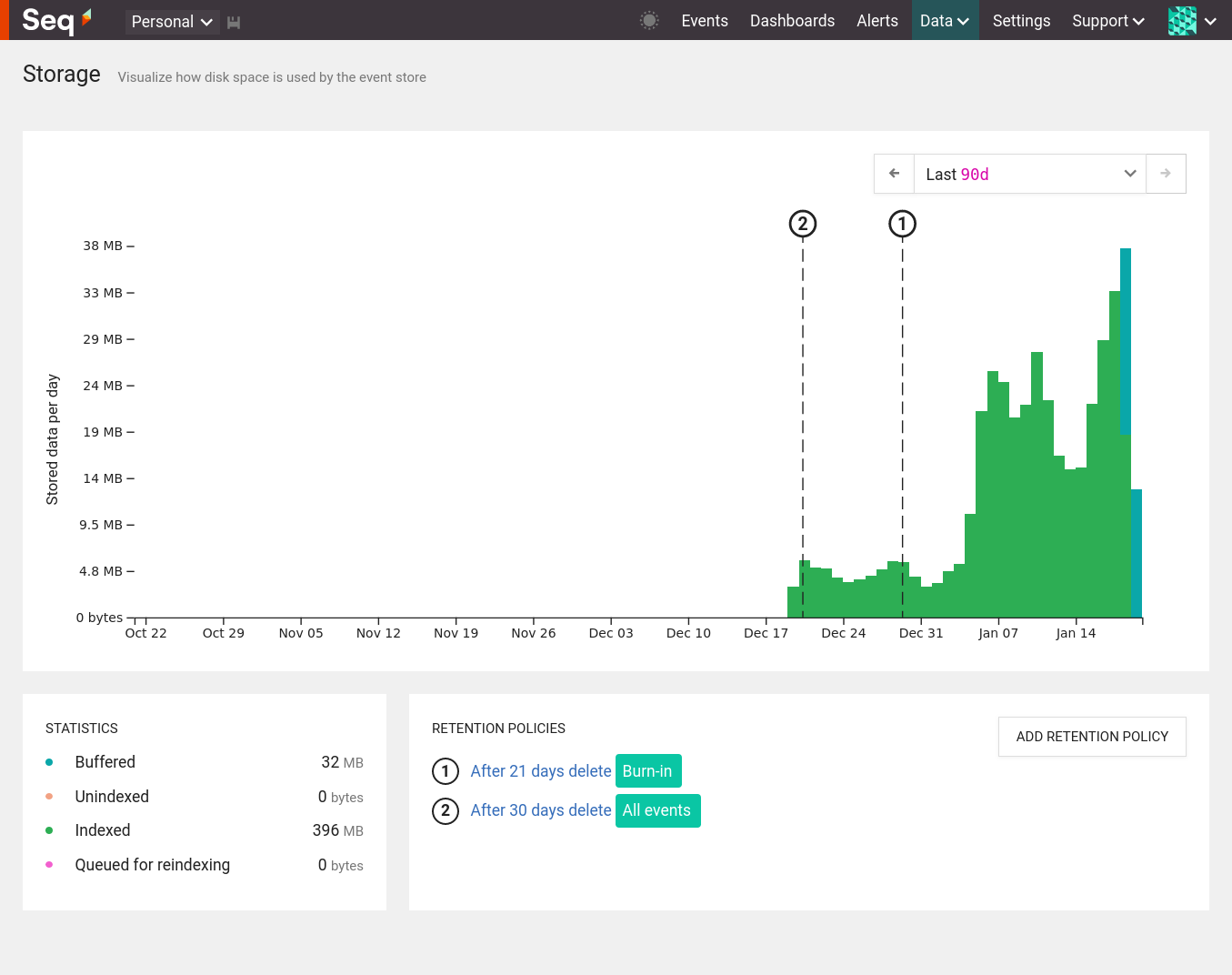Click the circled 1 policy number icon
Screen dimensions: 1232x975
point(446,771)
